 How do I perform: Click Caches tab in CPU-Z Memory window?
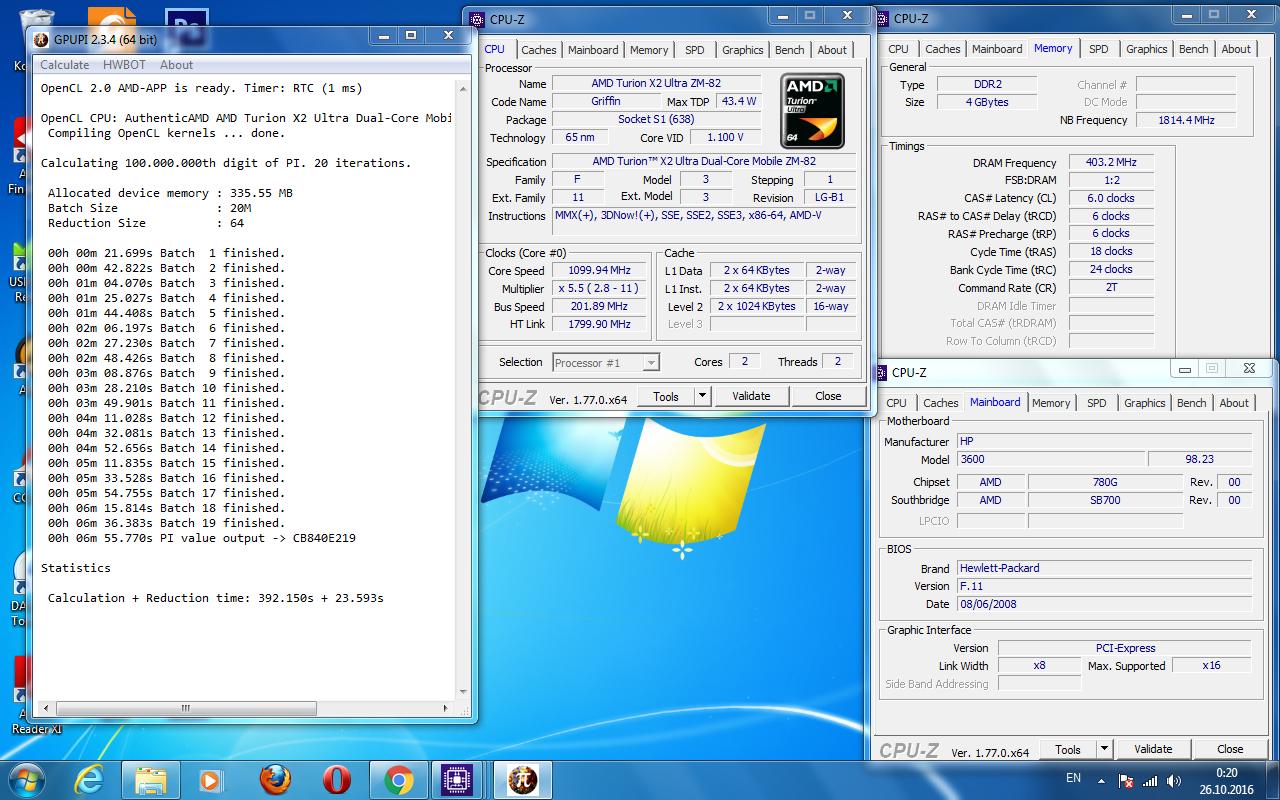pos(942,49)
